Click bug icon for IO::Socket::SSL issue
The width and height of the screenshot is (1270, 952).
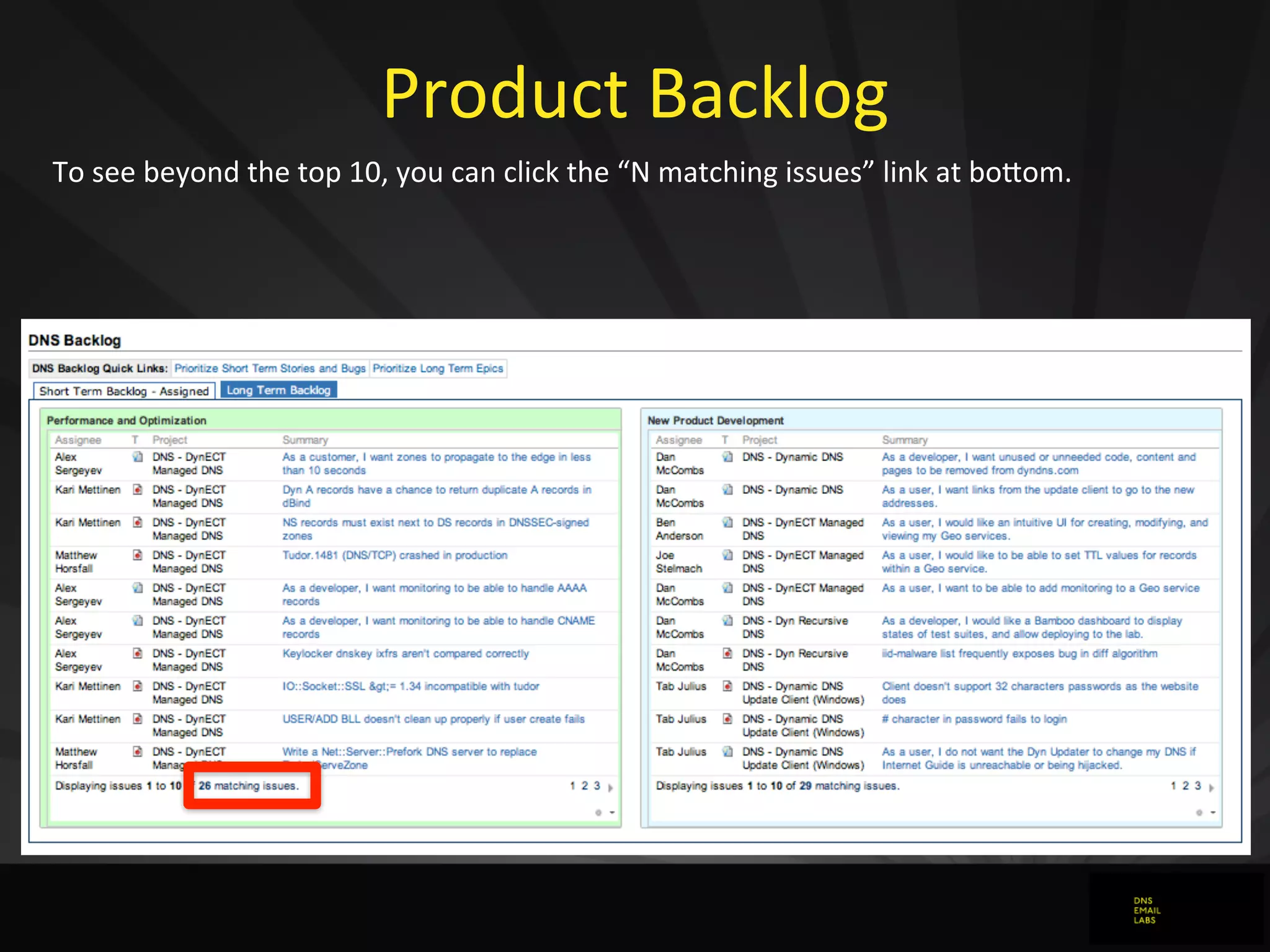pos(138,687)
